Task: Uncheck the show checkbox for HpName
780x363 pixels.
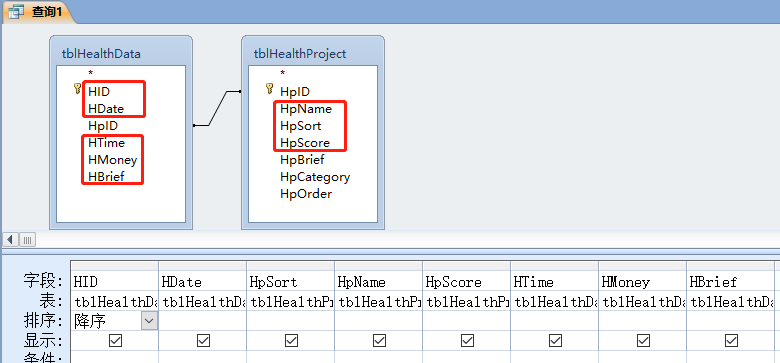Action: [x=379, y=341]
